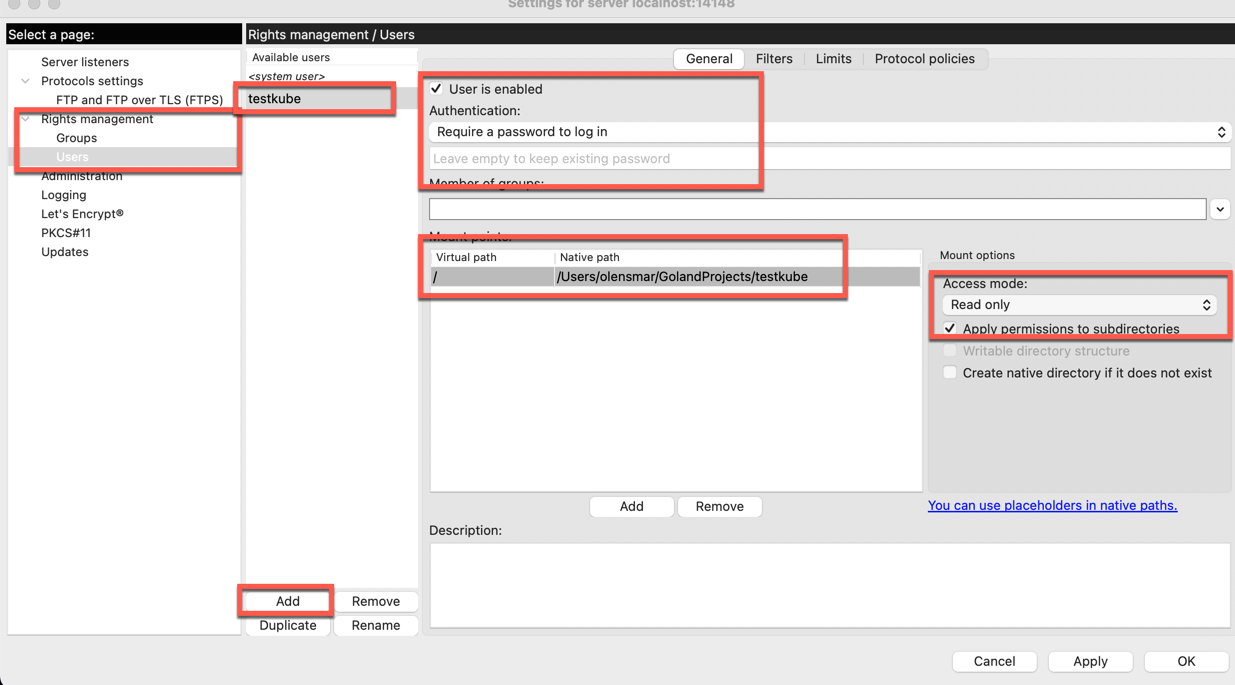Collapse the Rights management tree section

pyautogui.click(x=24, y=118)
